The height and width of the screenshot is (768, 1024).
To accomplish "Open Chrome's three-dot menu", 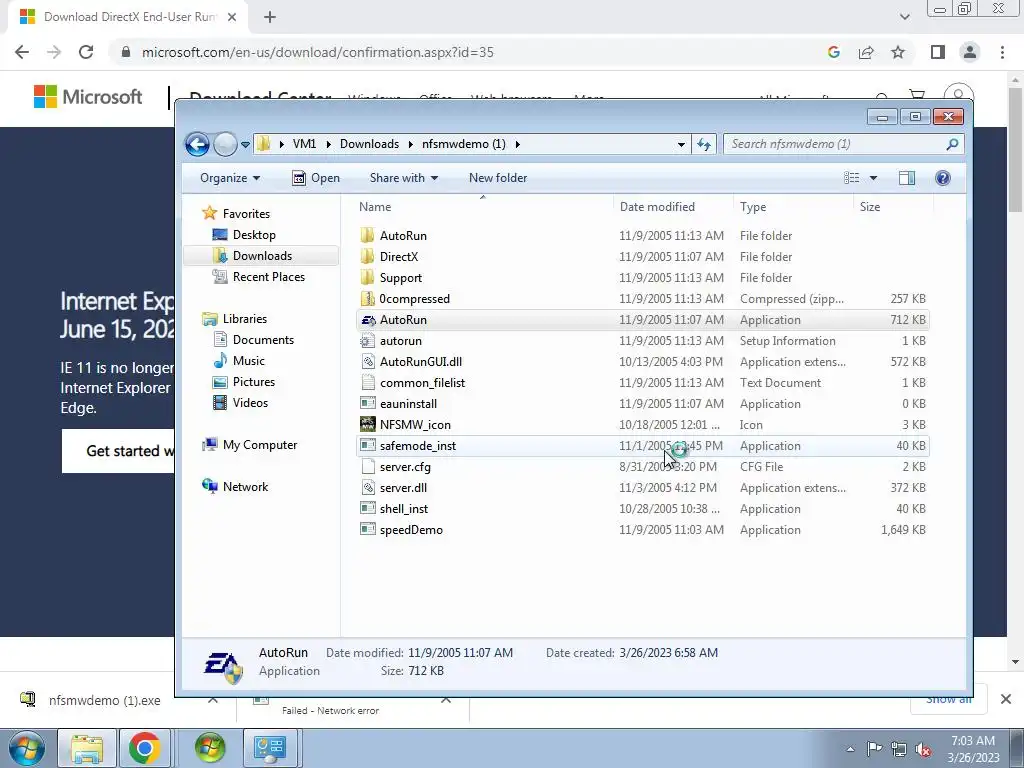I will [x=1002, y=52].
